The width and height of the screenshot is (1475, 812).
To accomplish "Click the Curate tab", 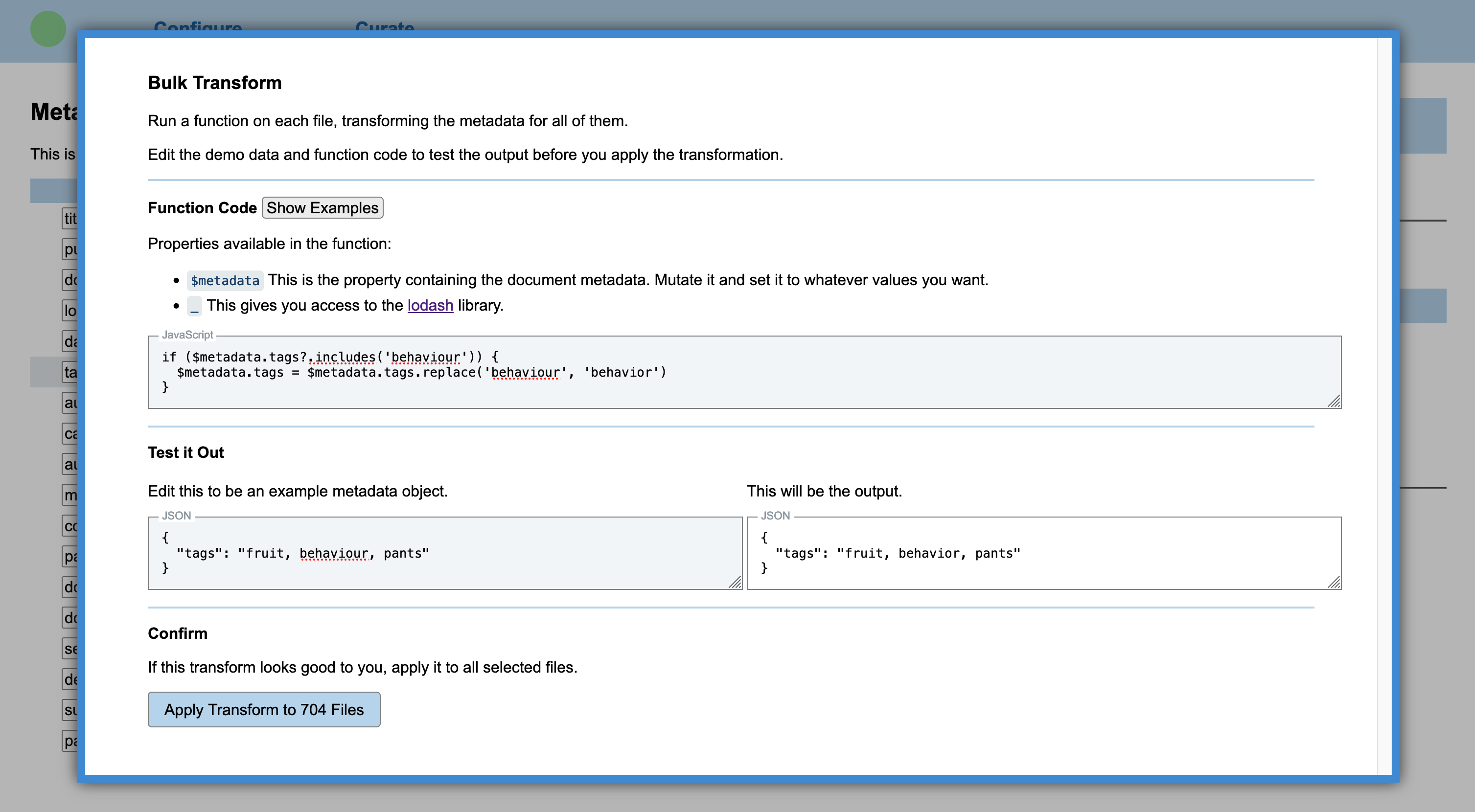I will coord(384,25).
